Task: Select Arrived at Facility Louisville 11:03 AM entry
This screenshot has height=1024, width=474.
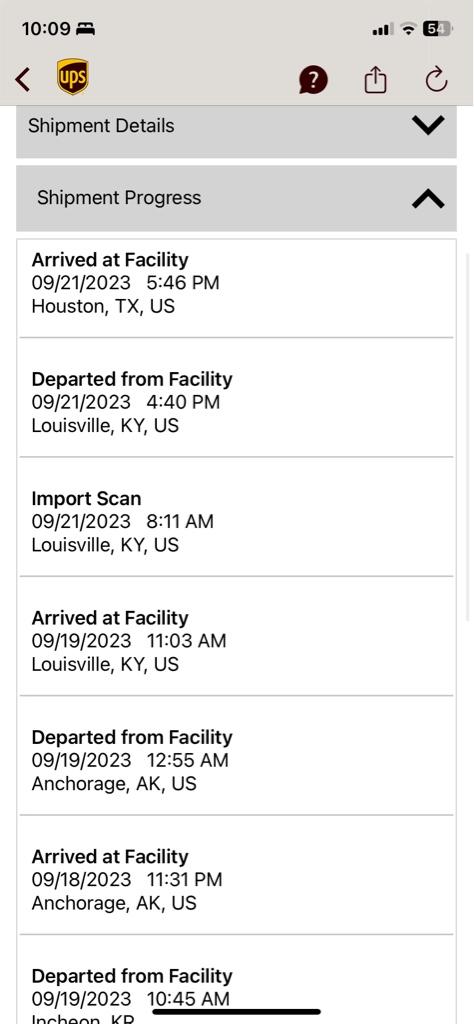Action: (x=236, y=637)
